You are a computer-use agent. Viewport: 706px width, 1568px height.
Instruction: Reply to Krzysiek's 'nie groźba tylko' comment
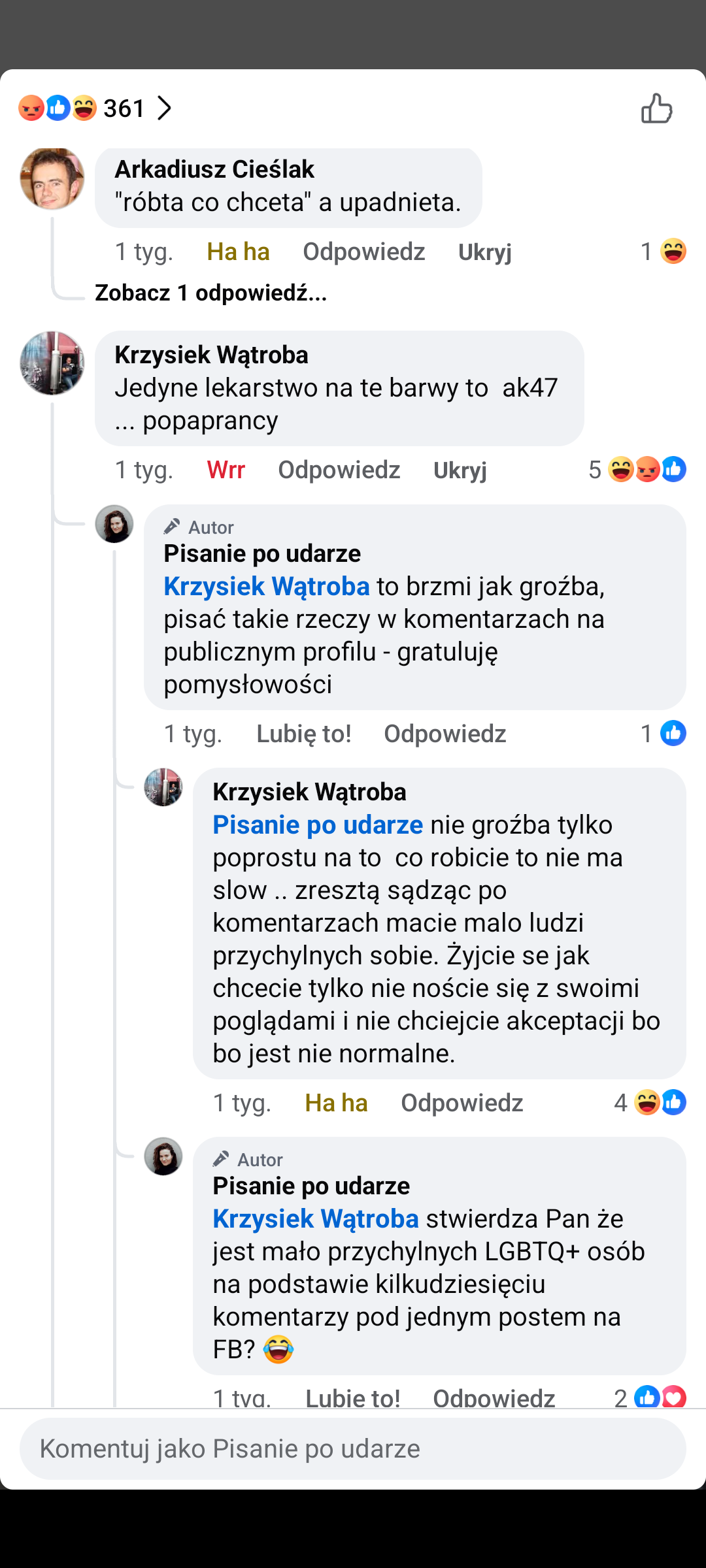click(462, 1103)
